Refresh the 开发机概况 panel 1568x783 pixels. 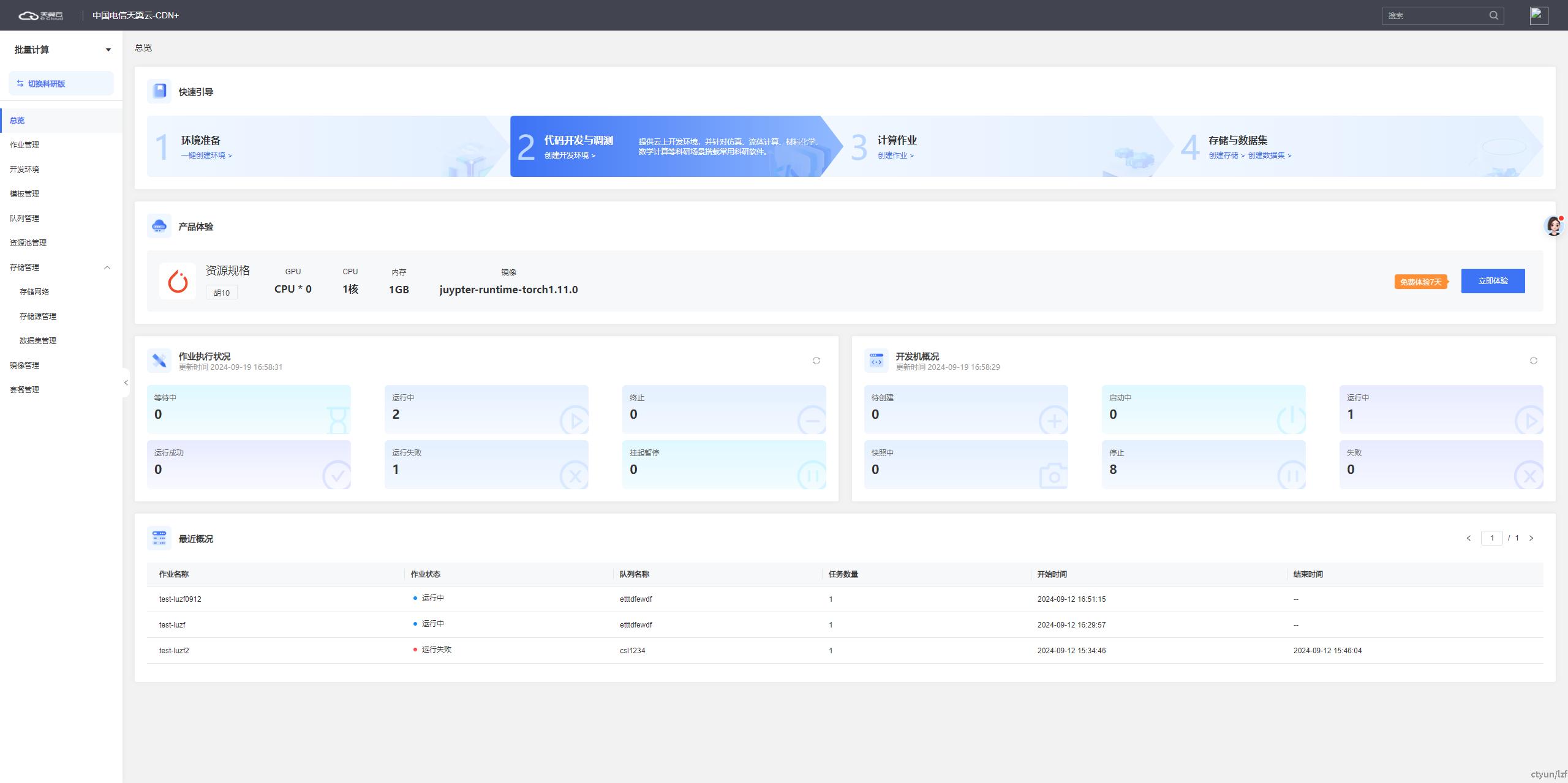point(1534,361)
